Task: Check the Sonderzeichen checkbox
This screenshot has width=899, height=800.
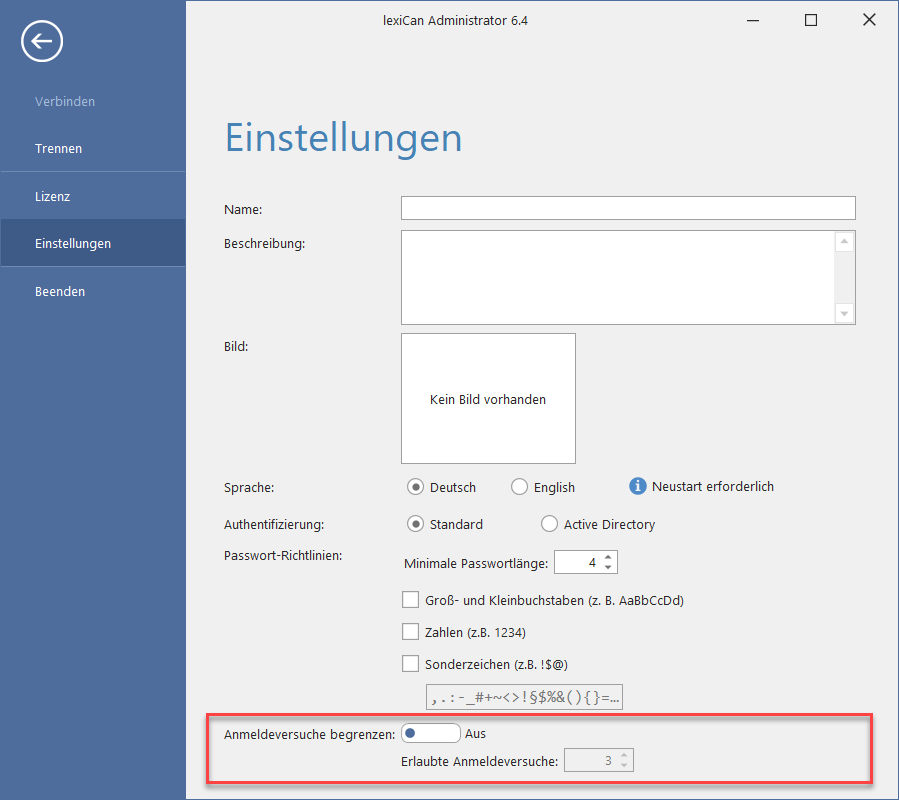Action: (410, 663)
